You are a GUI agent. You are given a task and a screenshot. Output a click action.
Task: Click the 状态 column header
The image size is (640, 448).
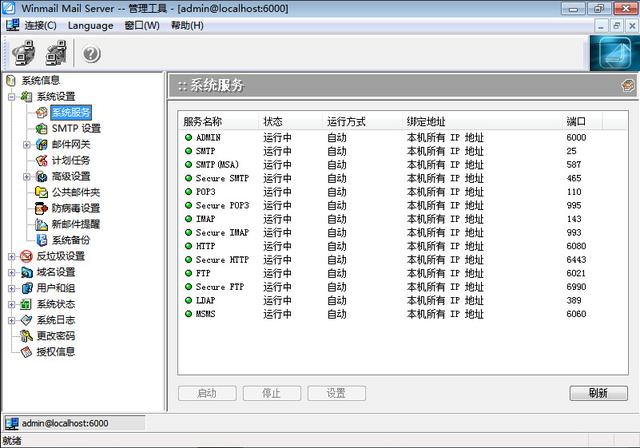(290, 122)
